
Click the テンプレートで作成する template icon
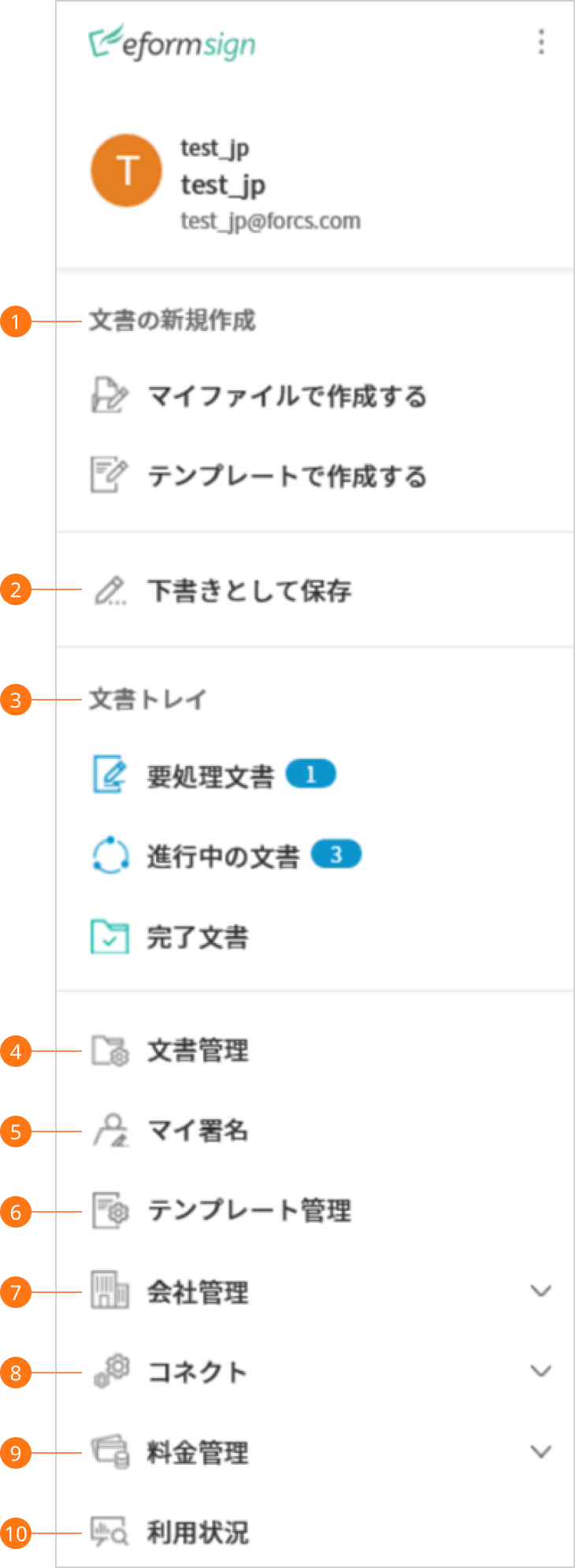pyautogui.click(x=108, y=475)
